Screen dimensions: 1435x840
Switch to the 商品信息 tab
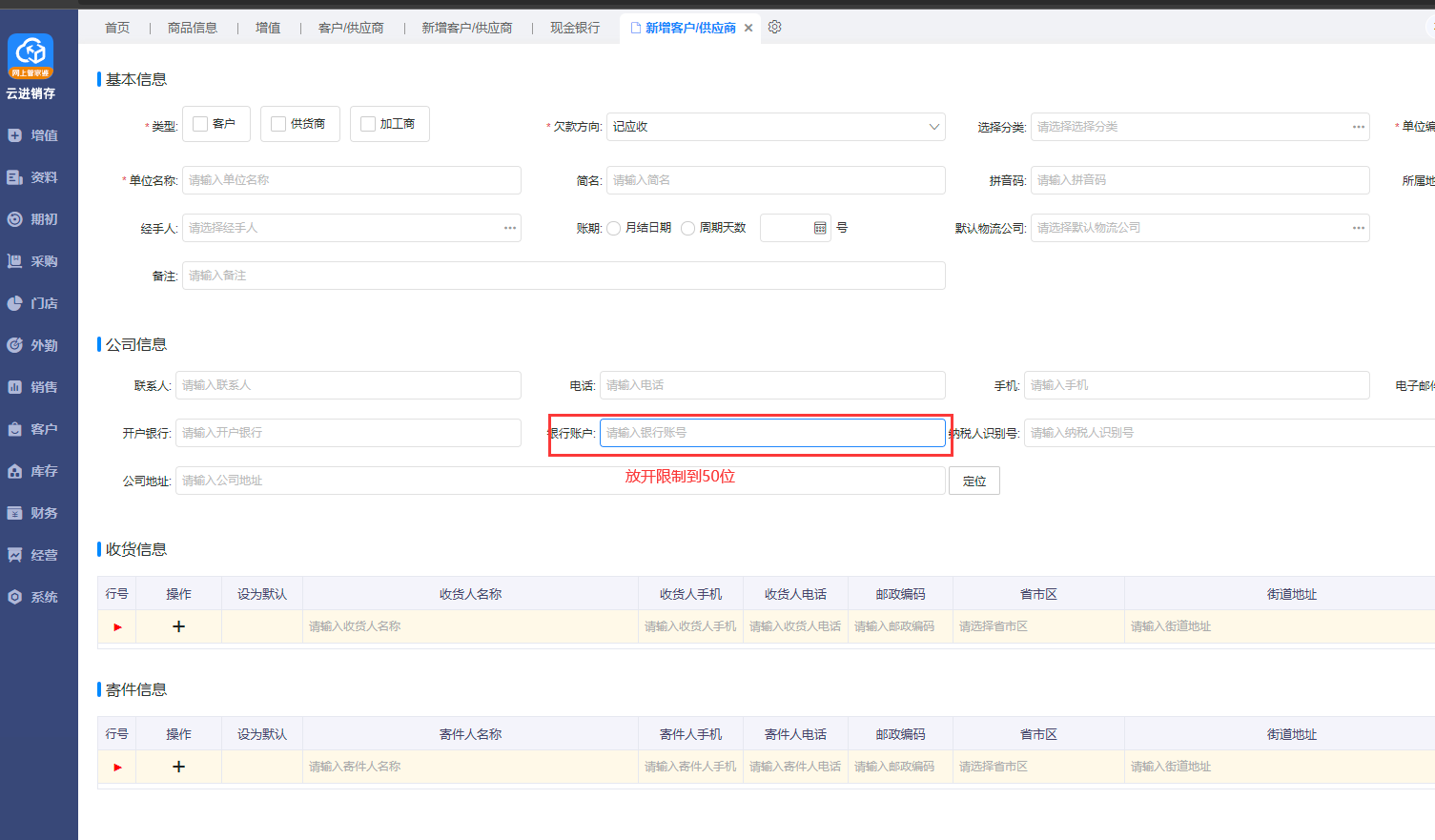(193, 28)
